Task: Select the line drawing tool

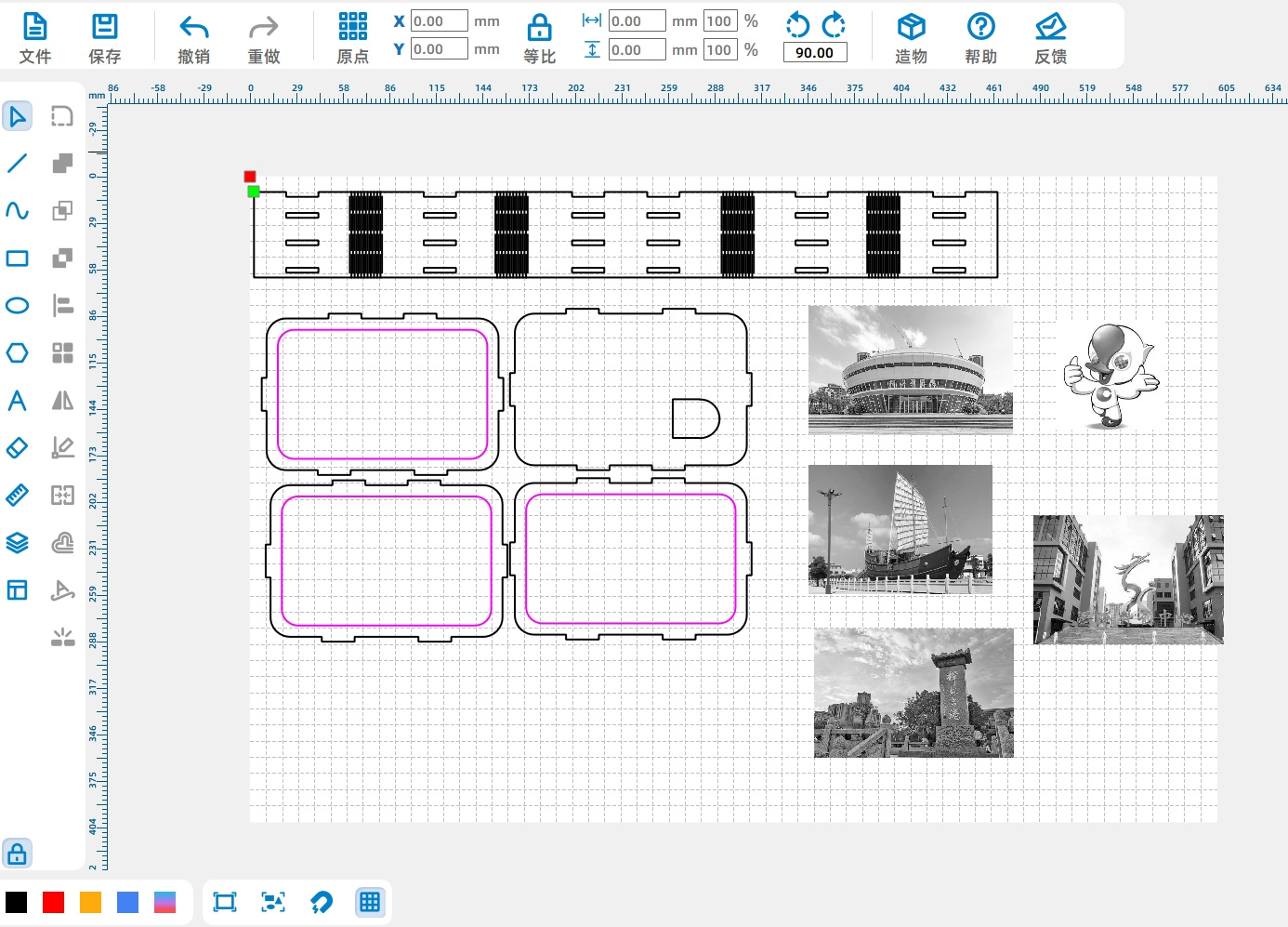Action: 17,164
